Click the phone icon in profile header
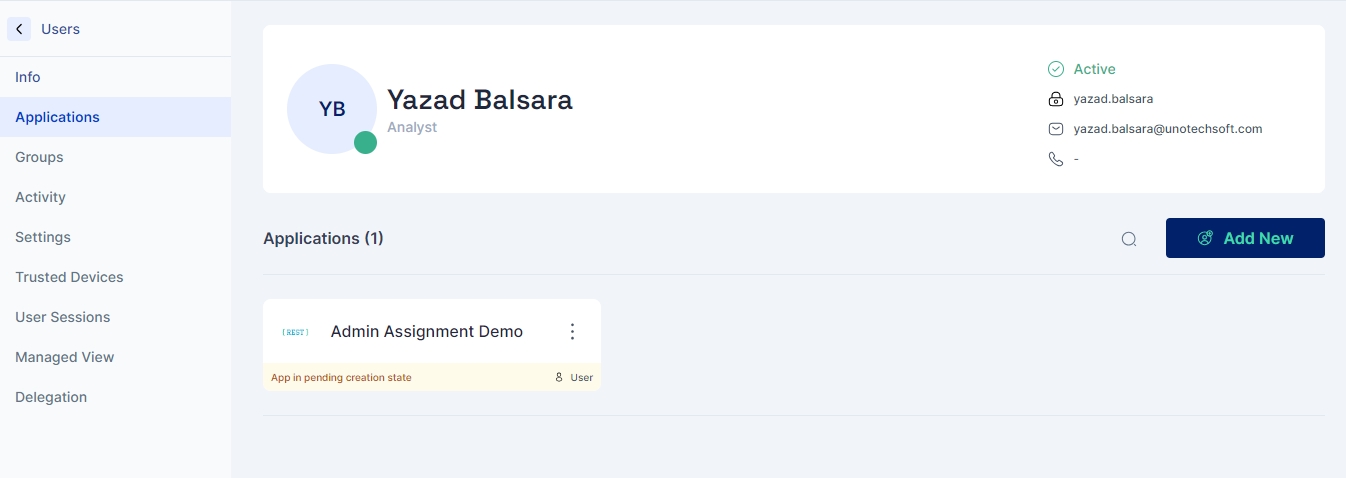Screen dimensions: 1346x478 [x=1055, y=159]
